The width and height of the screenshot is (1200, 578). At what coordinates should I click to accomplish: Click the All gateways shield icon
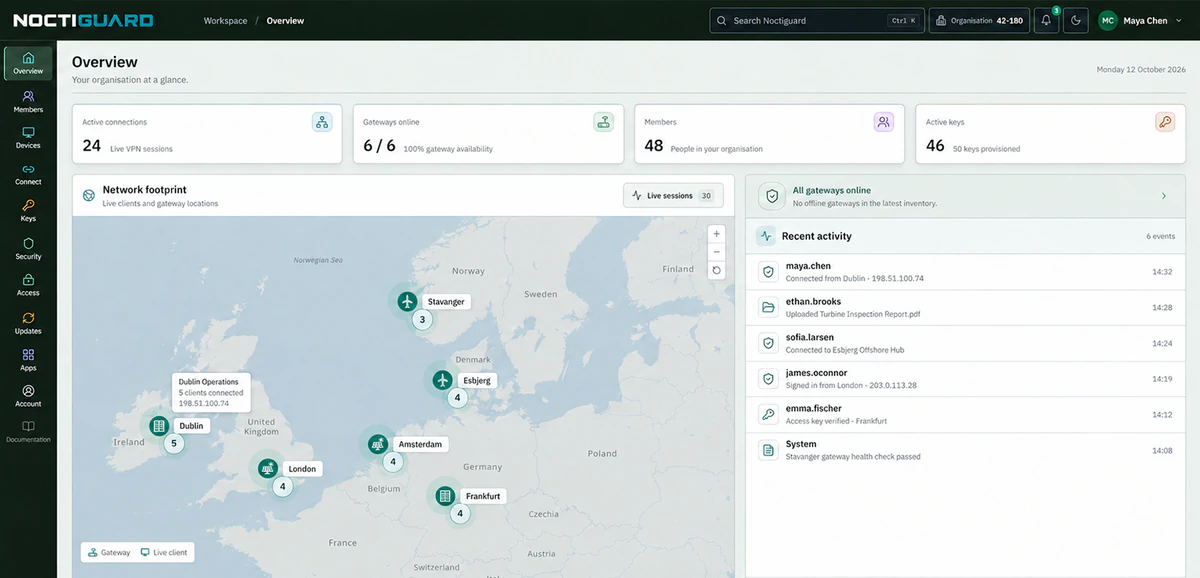pyautogui.click(x=772, y=196)
